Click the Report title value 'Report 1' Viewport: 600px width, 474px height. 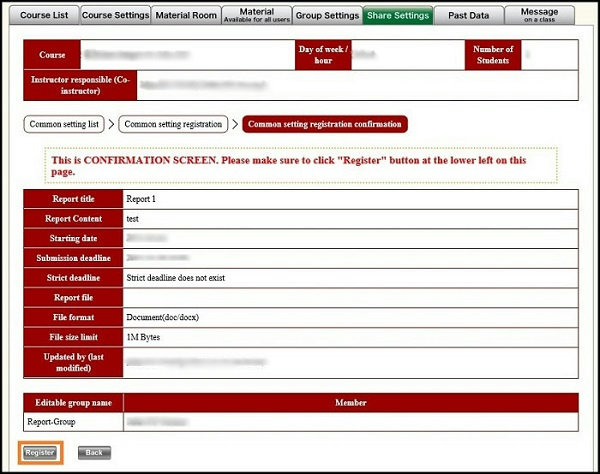[141, 199]
